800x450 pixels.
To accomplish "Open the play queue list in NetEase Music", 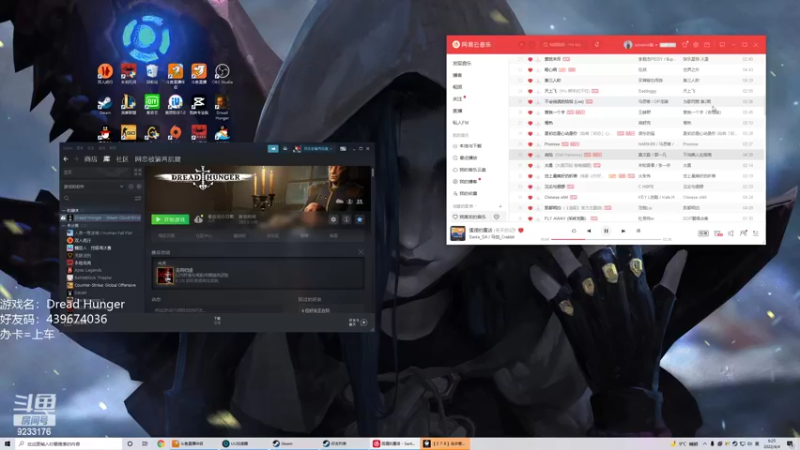I will (756, 233).
